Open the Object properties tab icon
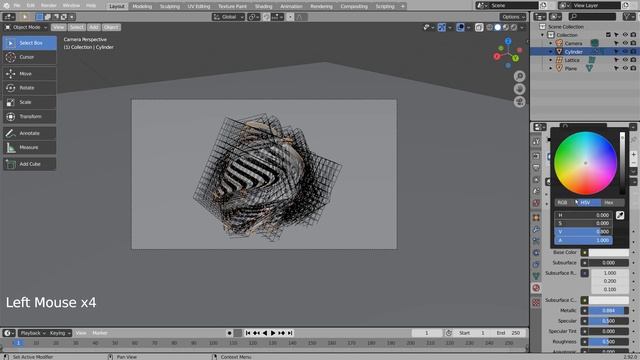This screenshot has height=360, width=640. pos(536,218)
